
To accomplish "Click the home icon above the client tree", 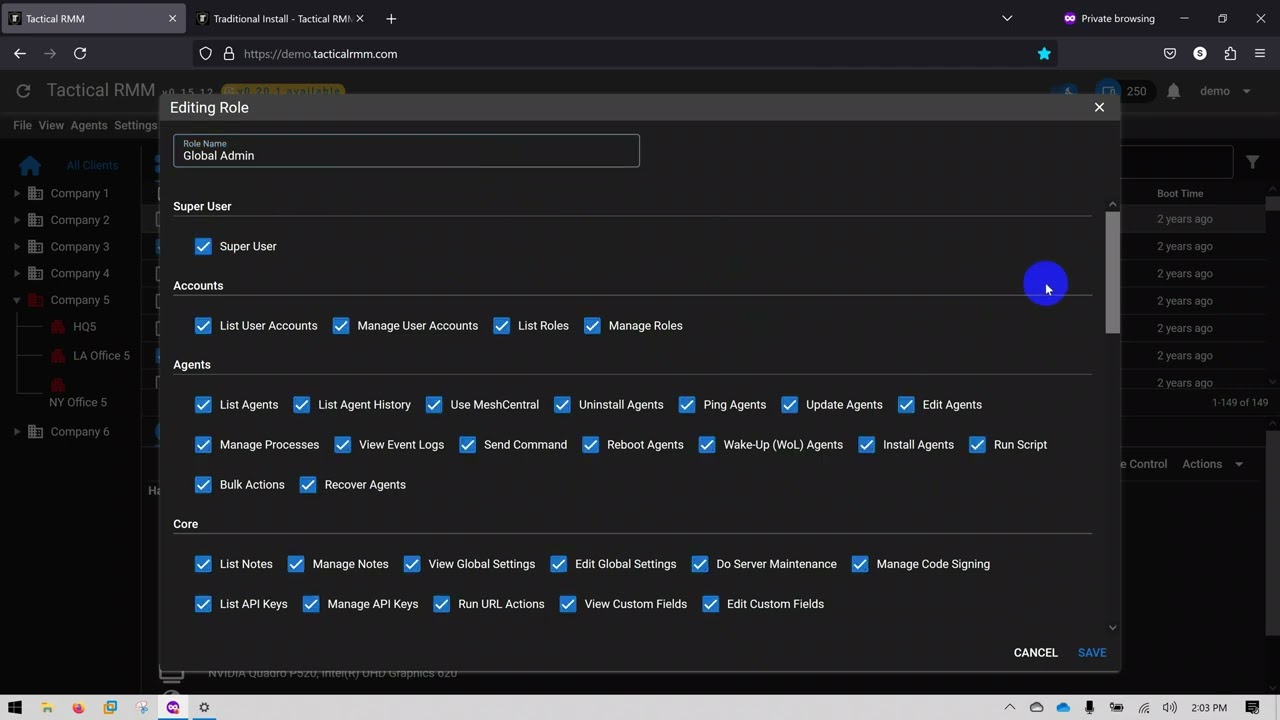I will click(30, 166).
